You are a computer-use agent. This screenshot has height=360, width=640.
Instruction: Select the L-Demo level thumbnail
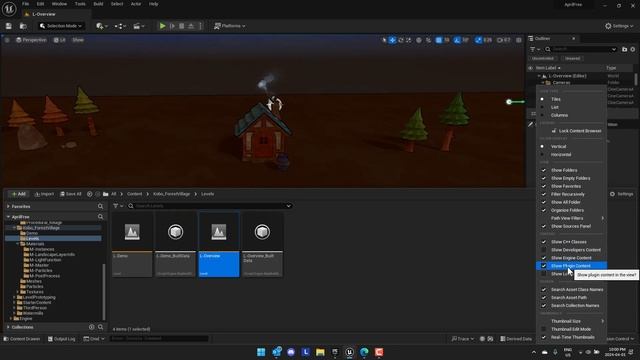point(132,244)
